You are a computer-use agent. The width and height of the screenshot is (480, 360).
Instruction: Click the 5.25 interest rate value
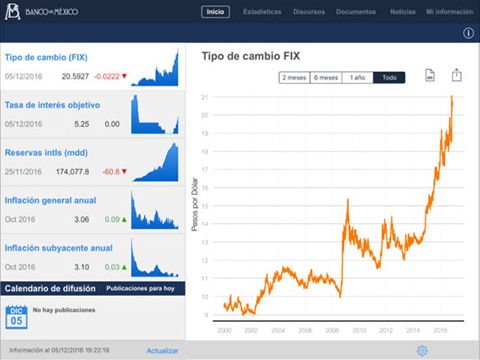[82, 124]
